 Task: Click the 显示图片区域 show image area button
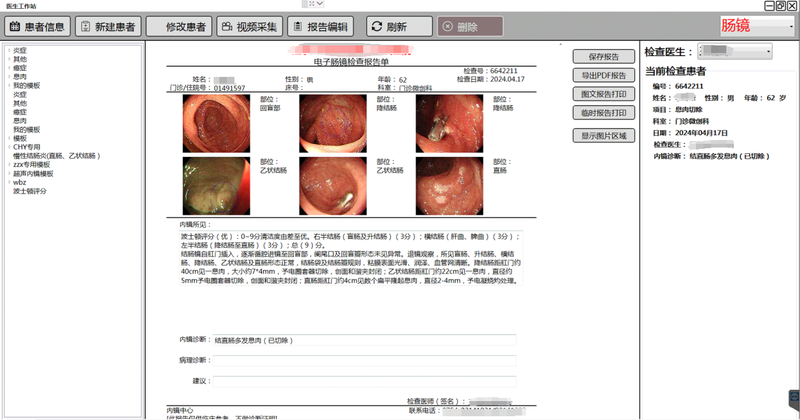(604, 136)
